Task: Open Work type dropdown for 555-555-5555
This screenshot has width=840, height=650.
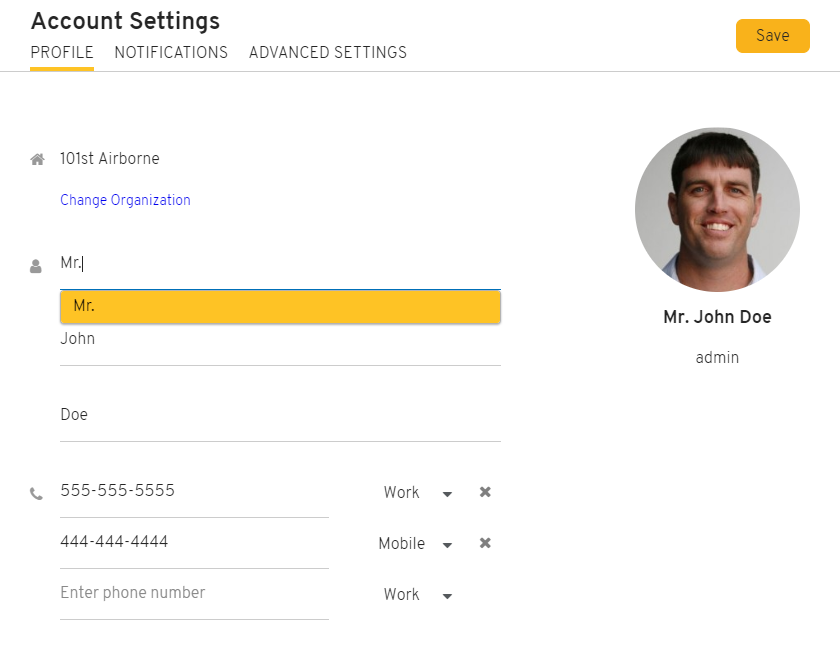Action: [418, 492]
